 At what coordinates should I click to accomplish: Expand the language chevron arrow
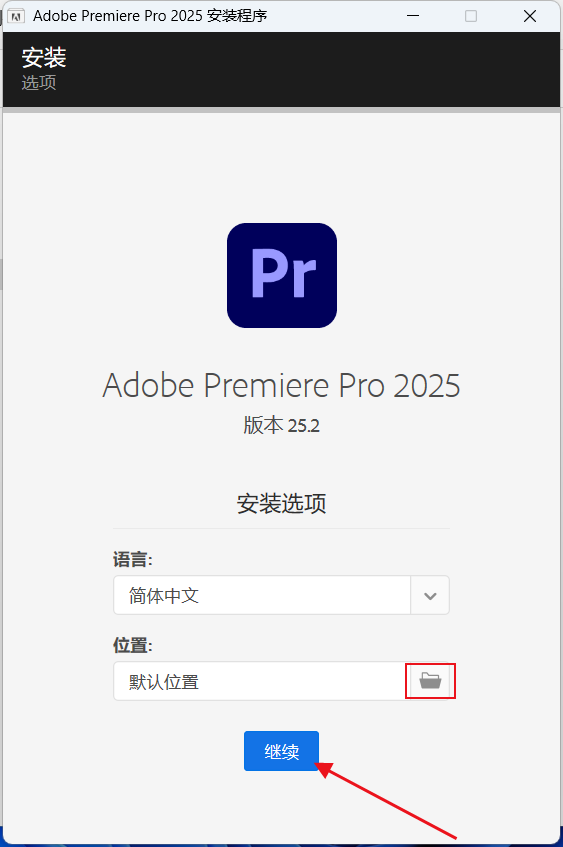point(430,595)
